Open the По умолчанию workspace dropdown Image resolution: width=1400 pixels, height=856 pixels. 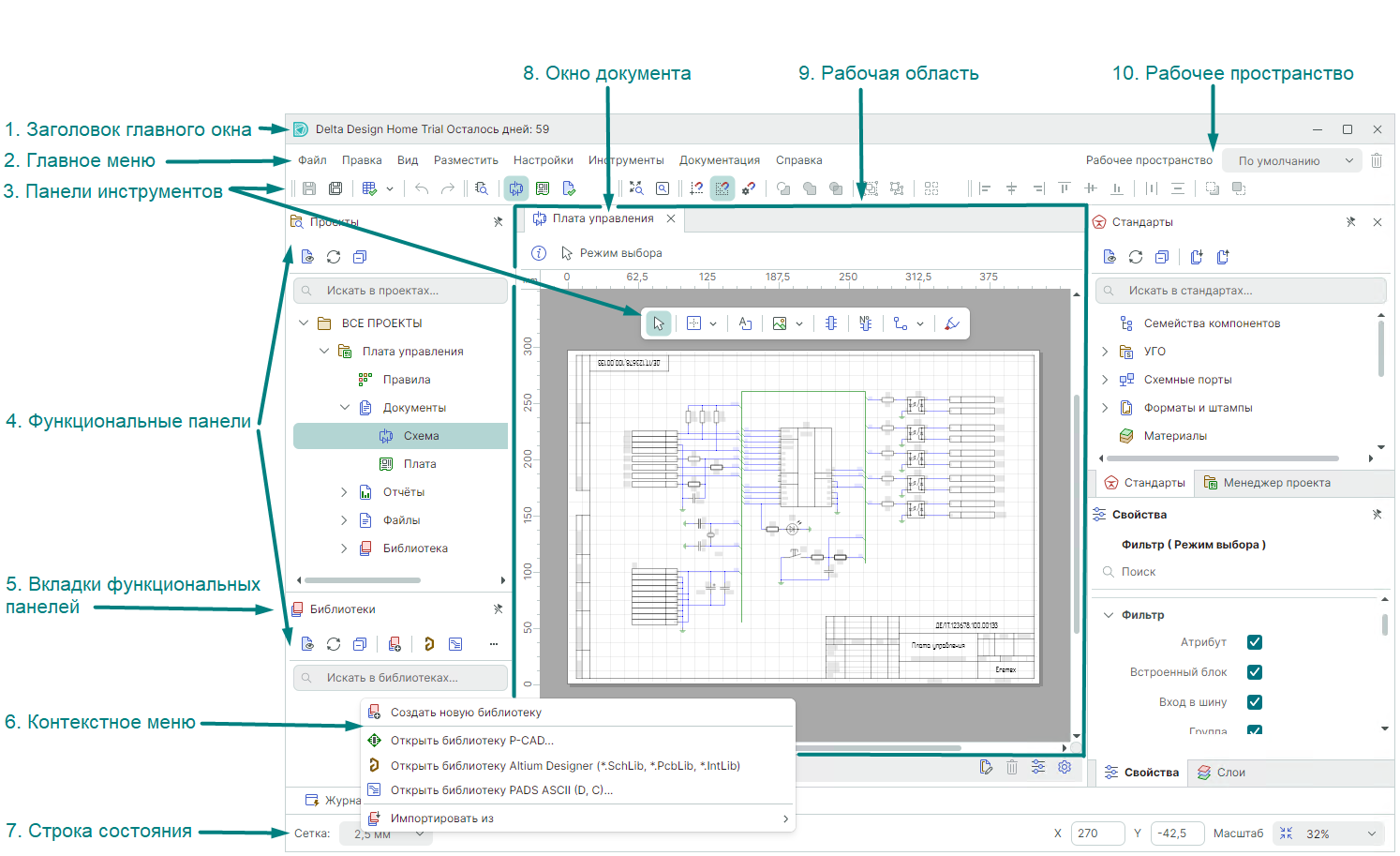(x=1291, y=160)
